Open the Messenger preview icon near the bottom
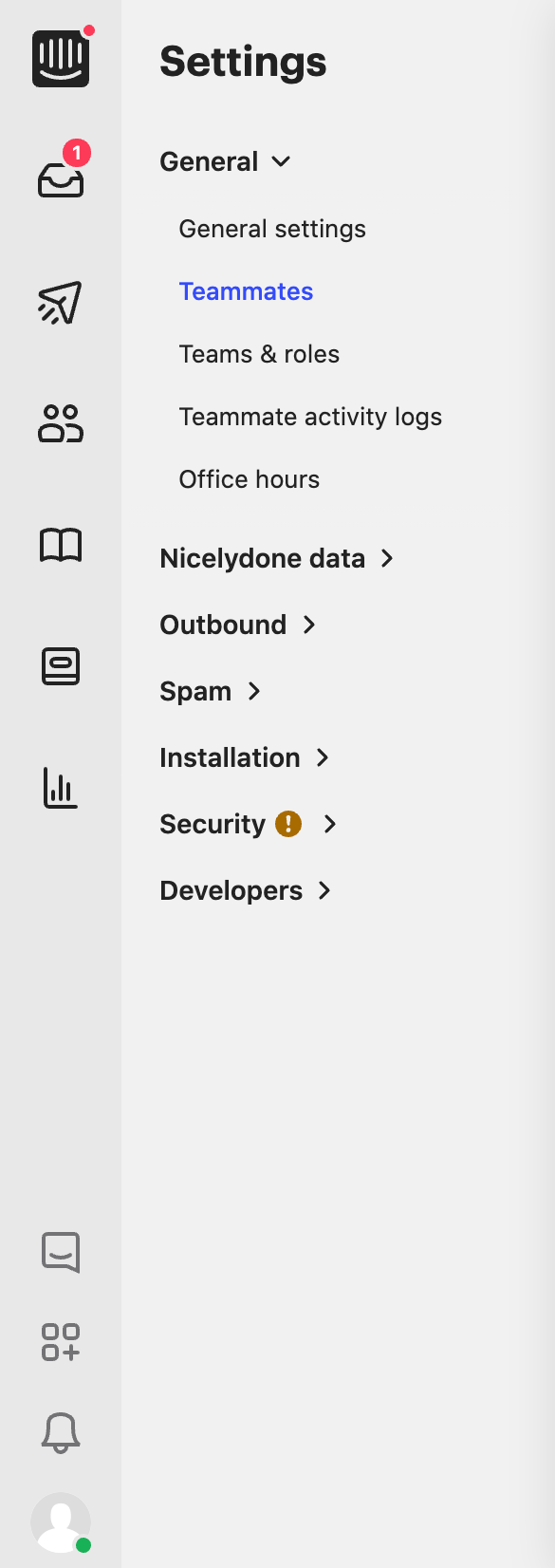This screenshot has width=555, height=1568. (61, 1252)
